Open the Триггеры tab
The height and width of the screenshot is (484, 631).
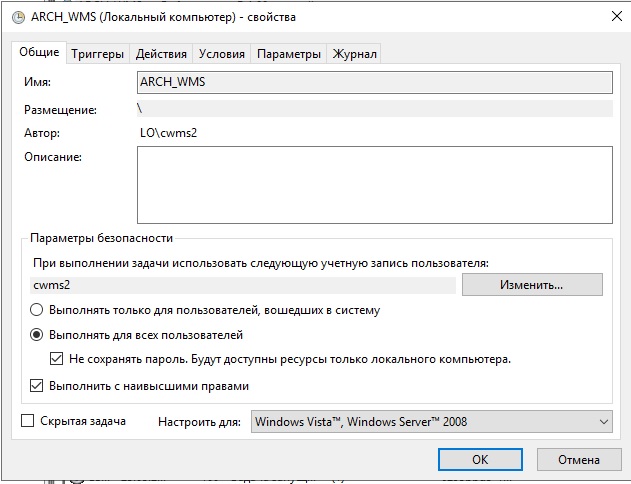click(97, 54)
